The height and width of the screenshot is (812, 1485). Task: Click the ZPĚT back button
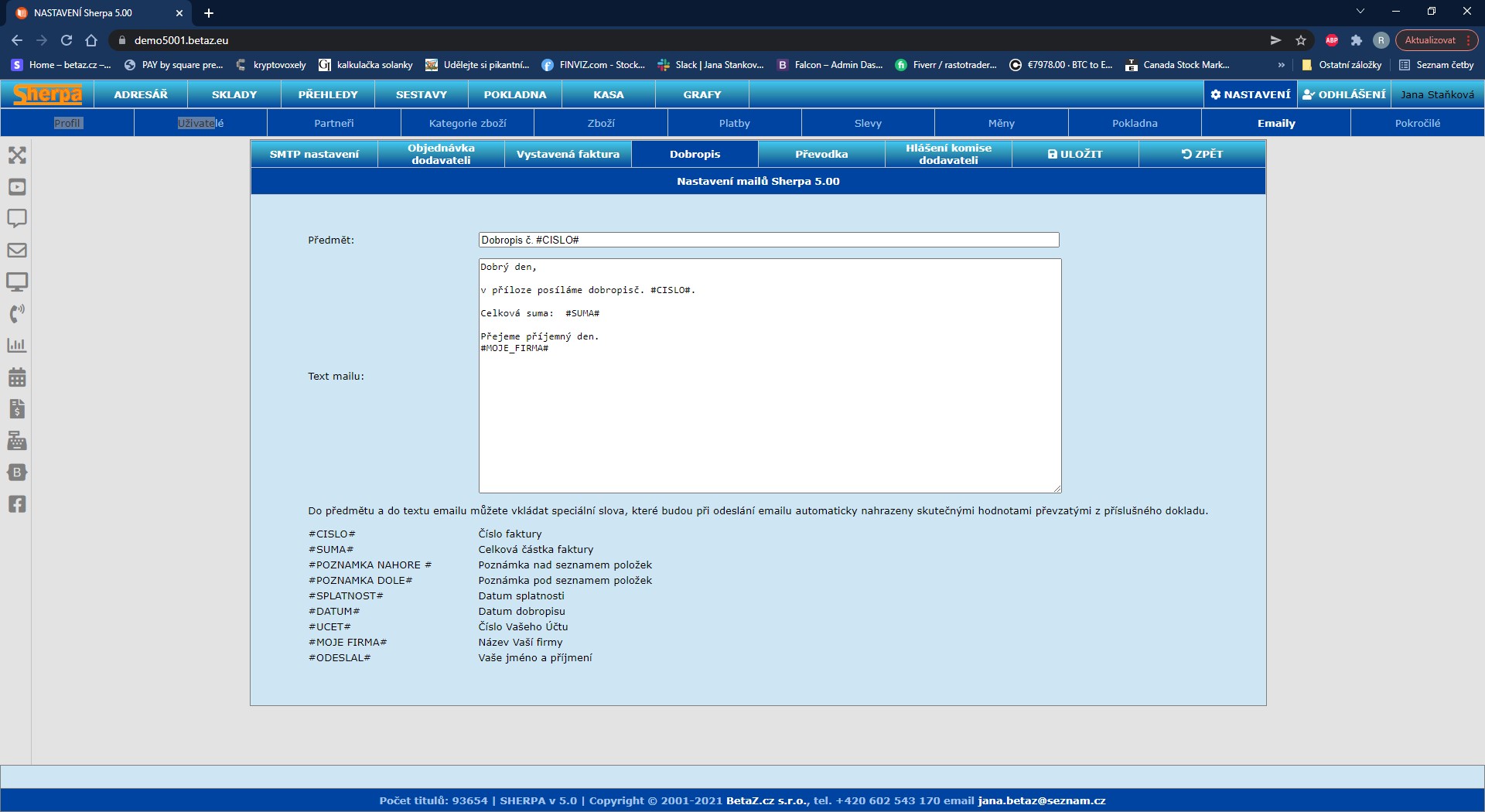(x=1202, y=154)
